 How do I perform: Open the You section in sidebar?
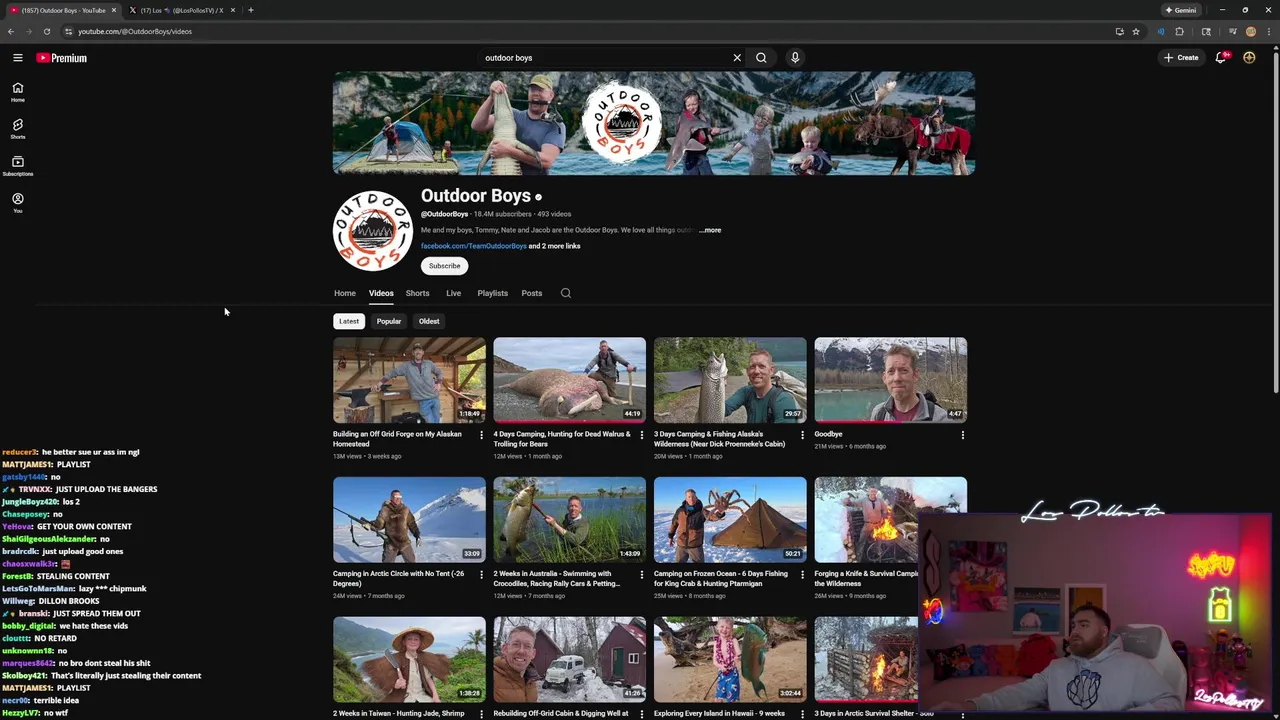point(17,203)
